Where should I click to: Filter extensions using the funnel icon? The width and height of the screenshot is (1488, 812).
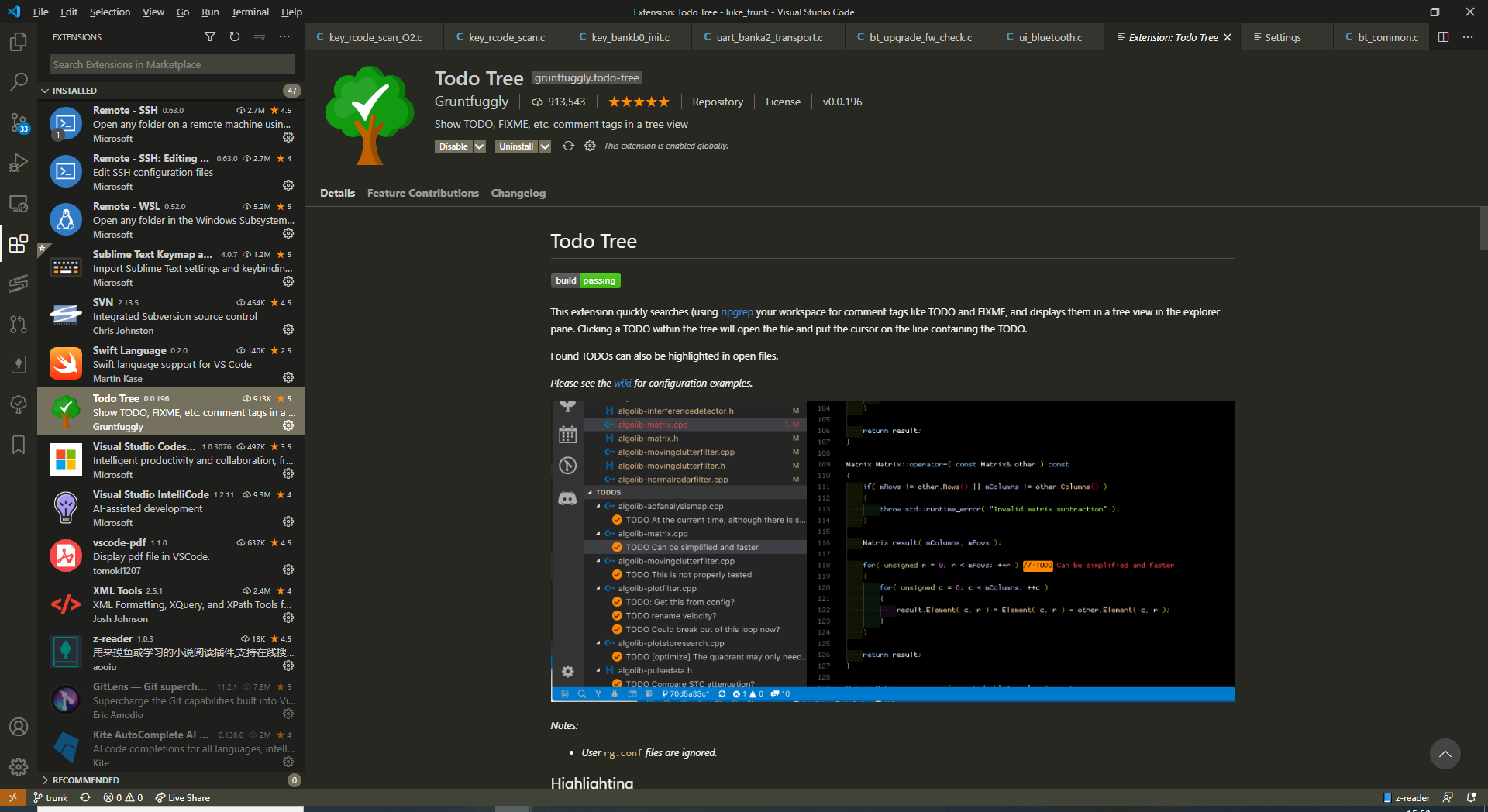210,36
